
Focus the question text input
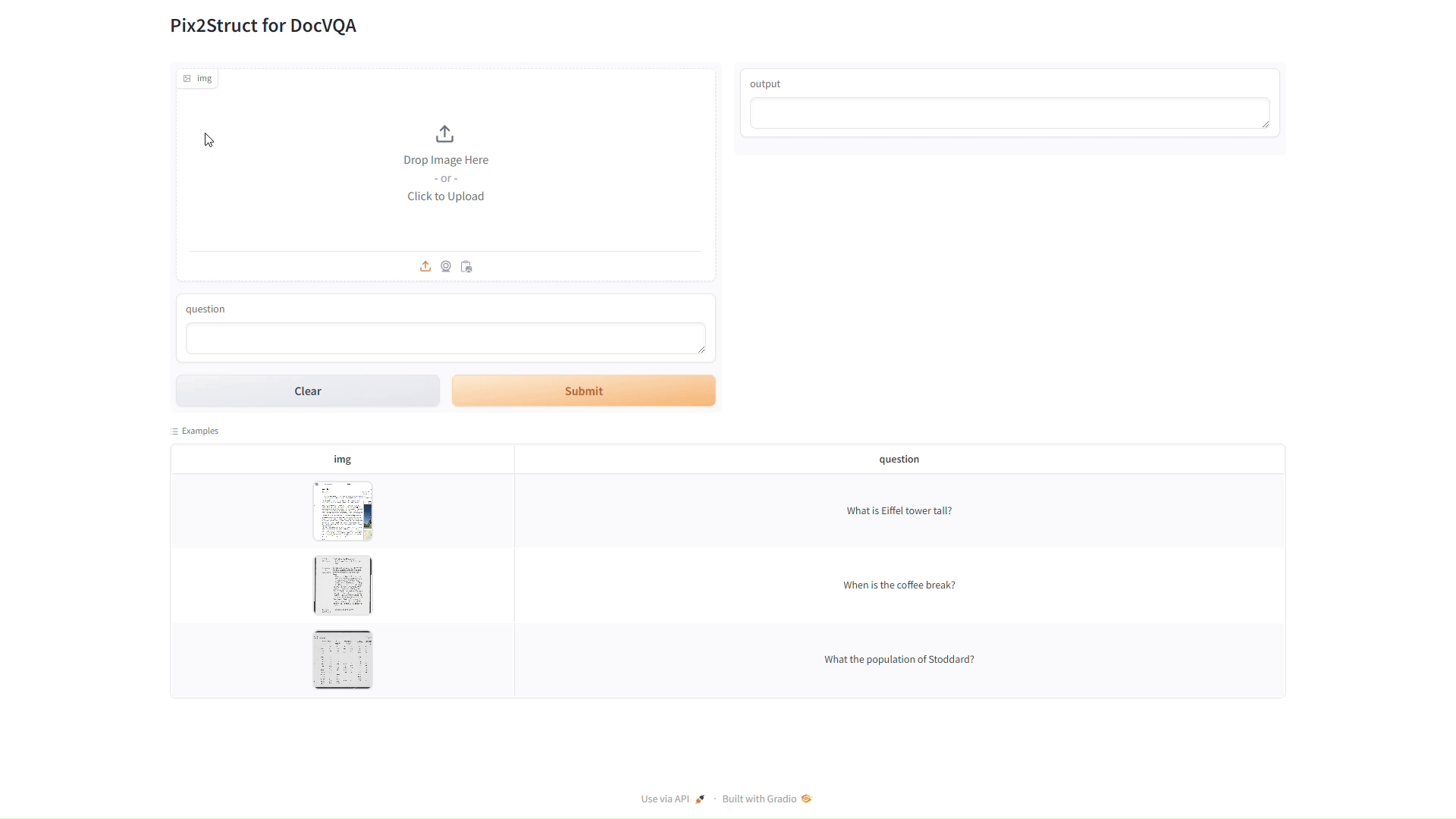point(446,338)
